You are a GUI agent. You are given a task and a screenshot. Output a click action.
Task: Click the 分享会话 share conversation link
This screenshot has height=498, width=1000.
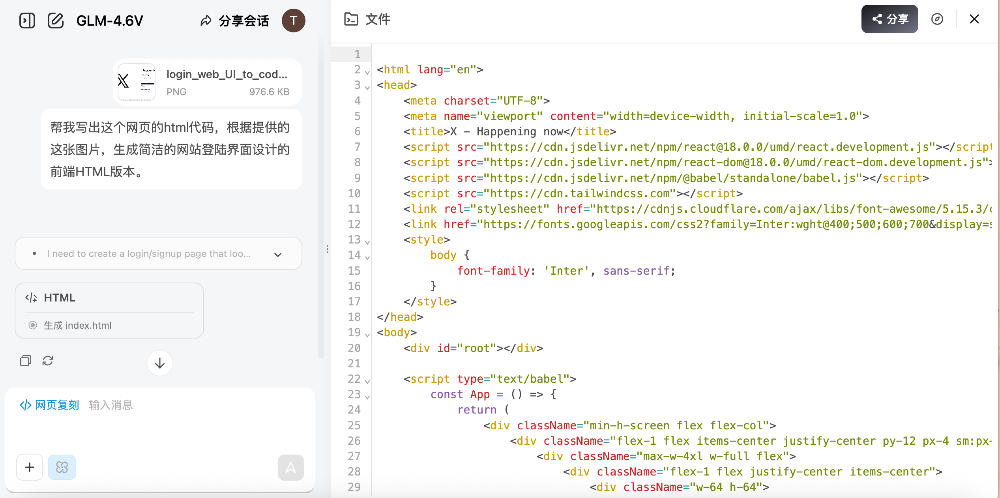[x=235, y=20]
